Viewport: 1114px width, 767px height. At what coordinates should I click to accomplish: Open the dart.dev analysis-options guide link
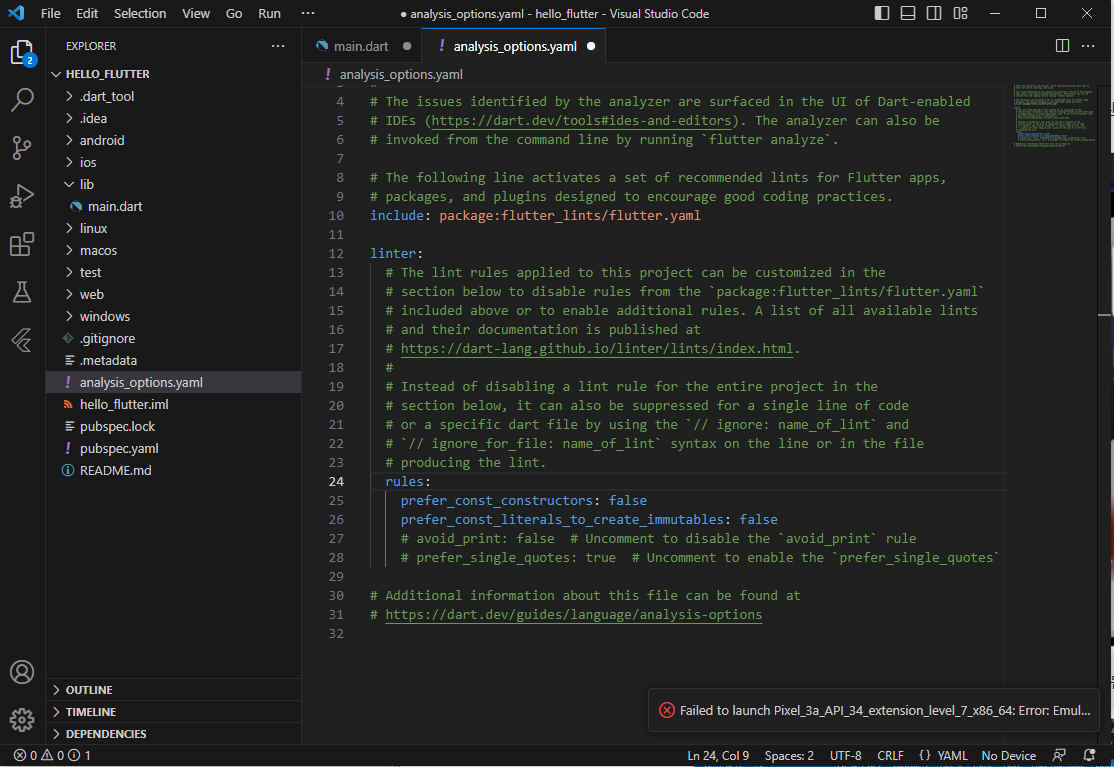click(573, 615)
